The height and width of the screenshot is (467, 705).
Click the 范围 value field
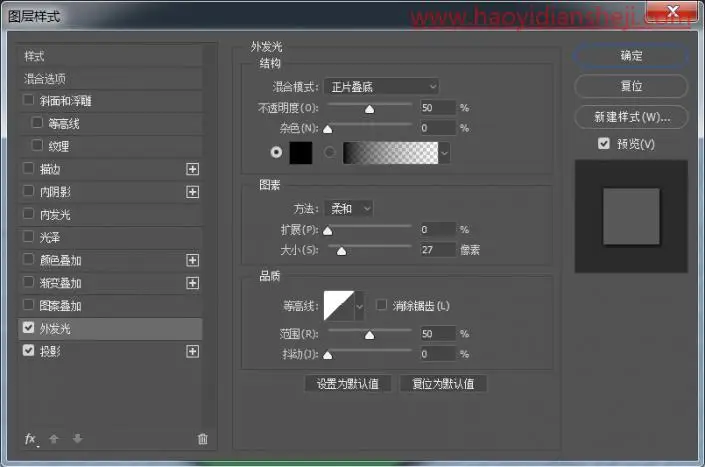(438, 334)
